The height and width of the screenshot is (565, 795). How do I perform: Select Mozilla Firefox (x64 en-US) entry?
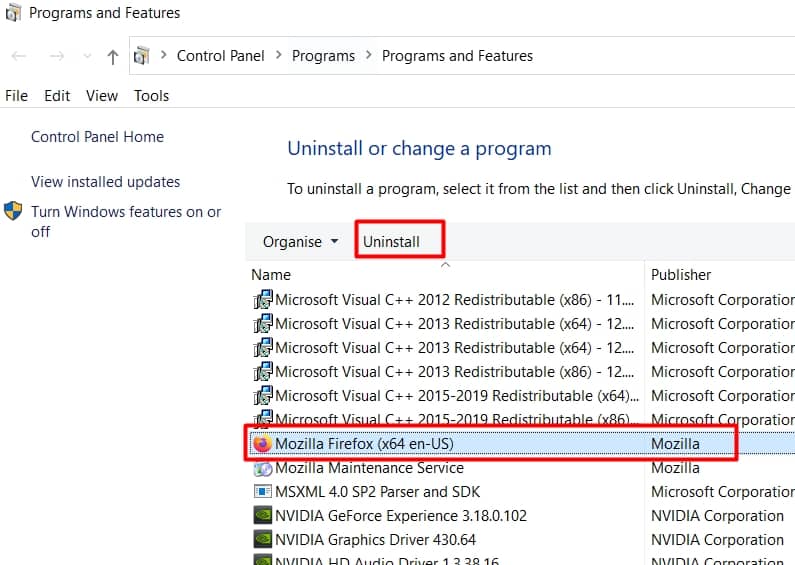pos(364,444)
